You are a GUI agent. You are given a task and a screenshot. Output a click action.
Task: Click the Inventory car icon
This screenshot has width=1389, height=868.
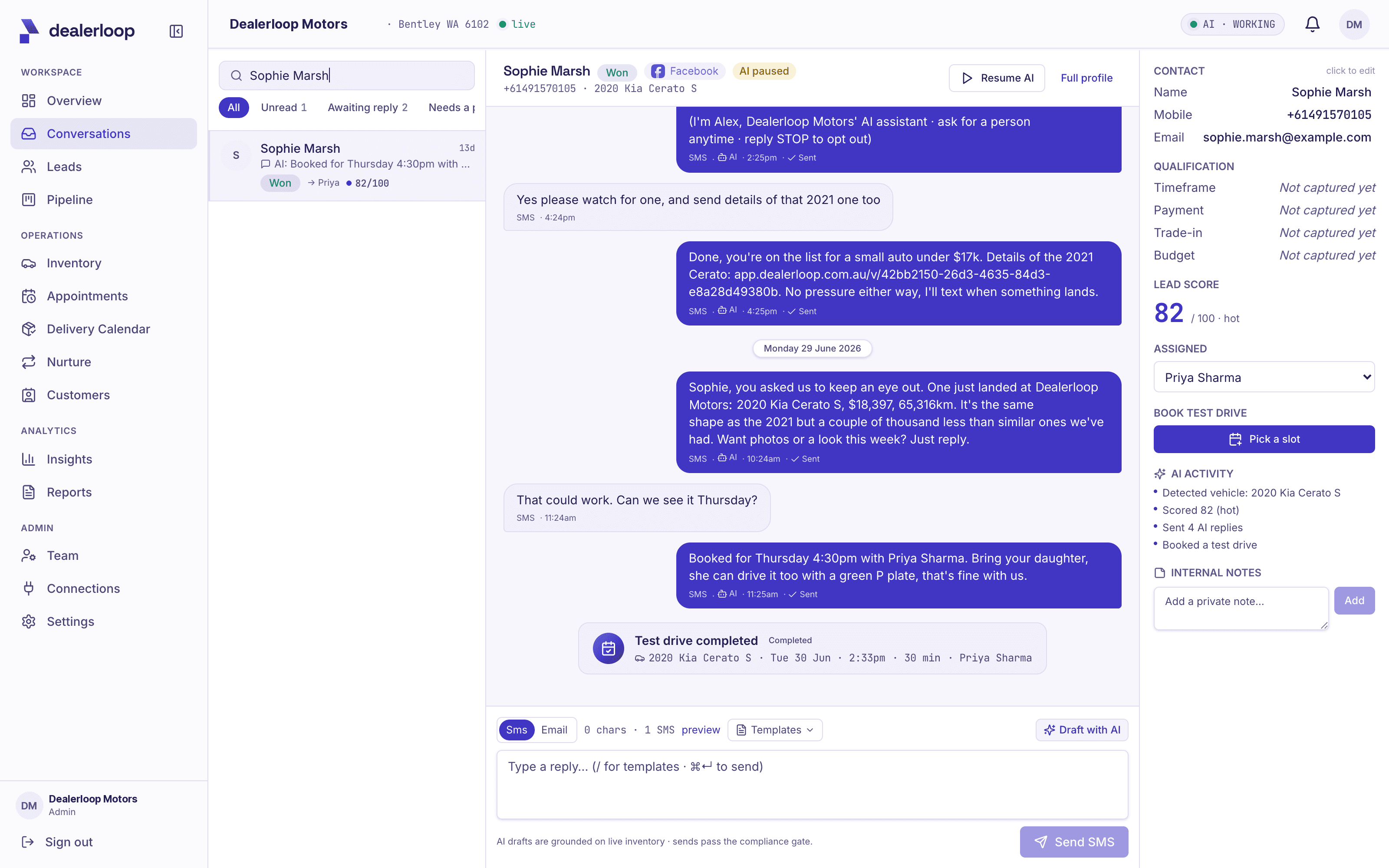coord(29,263)
